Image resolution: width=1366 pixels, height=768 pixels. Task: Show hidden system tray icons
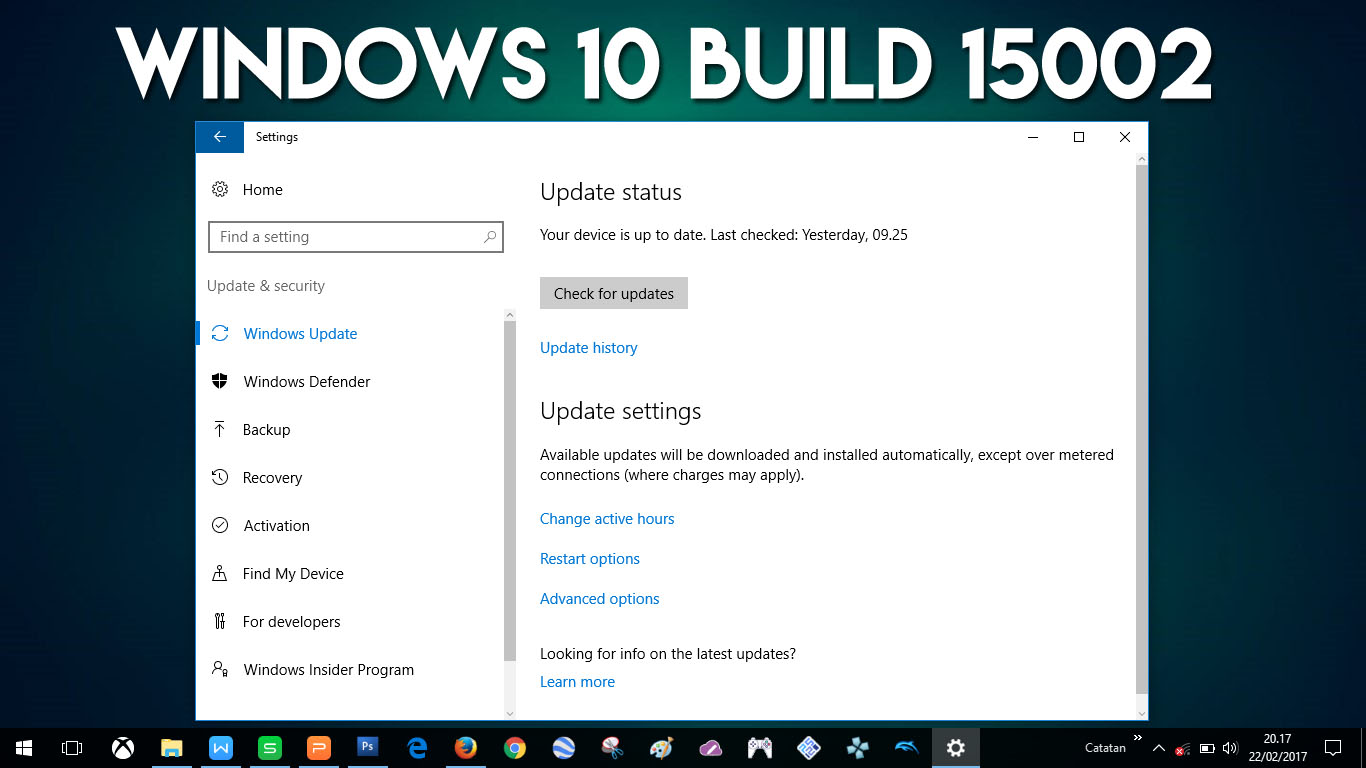click(x=1159, y=748)
